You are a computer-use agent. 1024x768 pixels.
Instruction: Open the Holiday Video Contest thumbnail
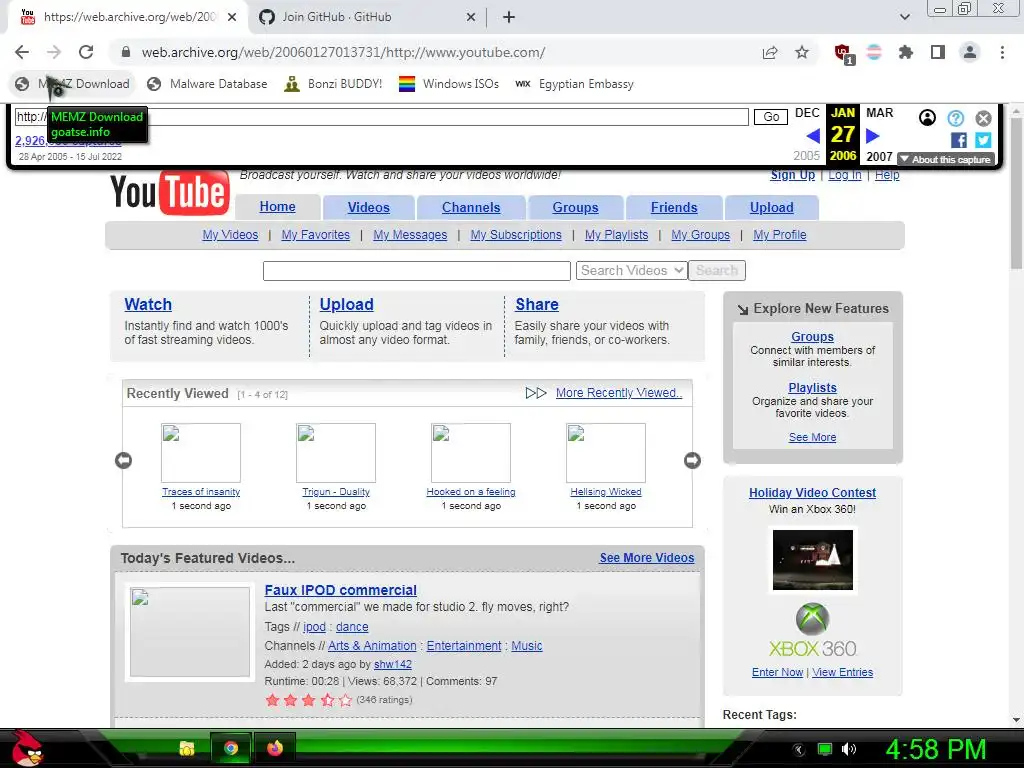(812, 560)
